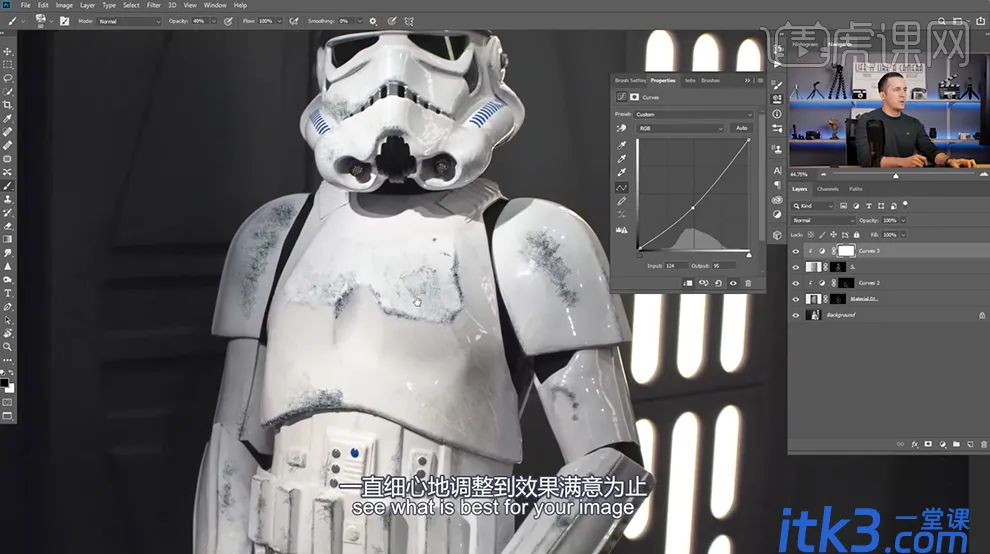Toggle pressure for opacity button
The width and height of the screenshot is (990, 554).
pyautogui.click(x=228, y=21)
